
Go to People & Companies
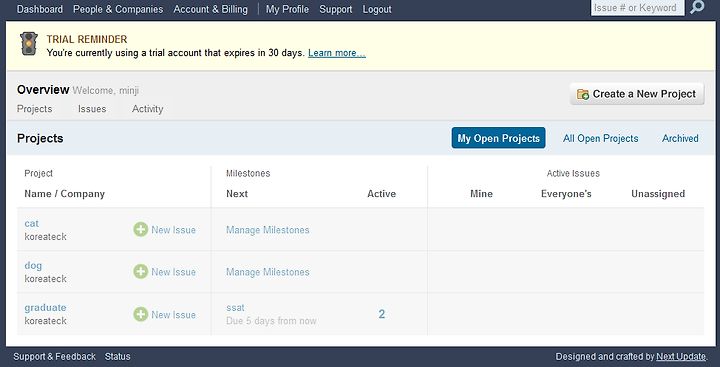click(118, 9)
